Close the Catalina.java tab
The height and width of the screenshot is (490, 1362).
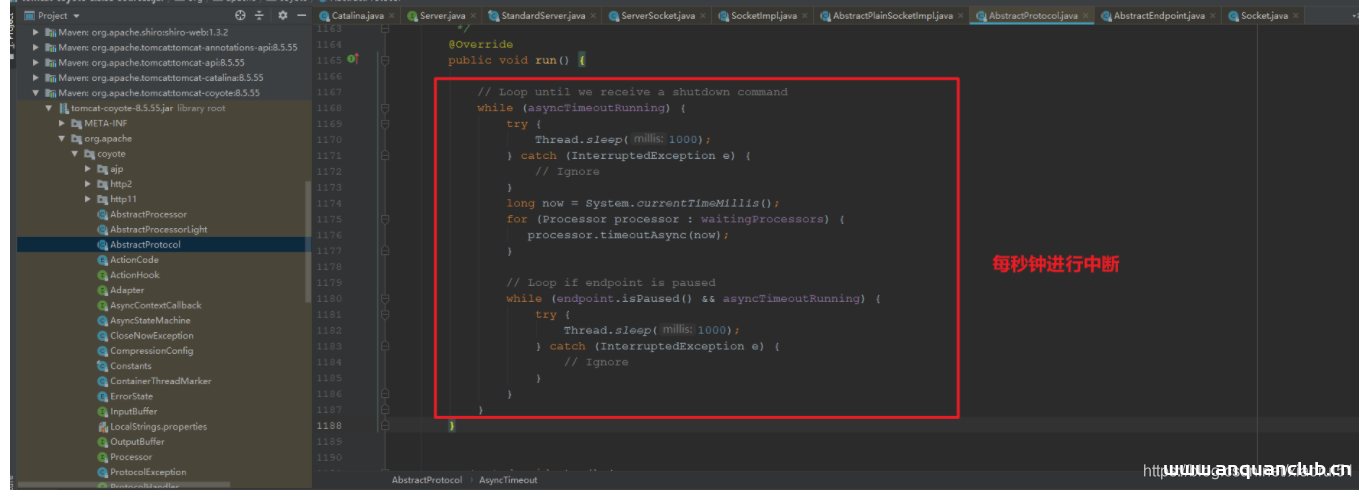click(x=390, y=16)
